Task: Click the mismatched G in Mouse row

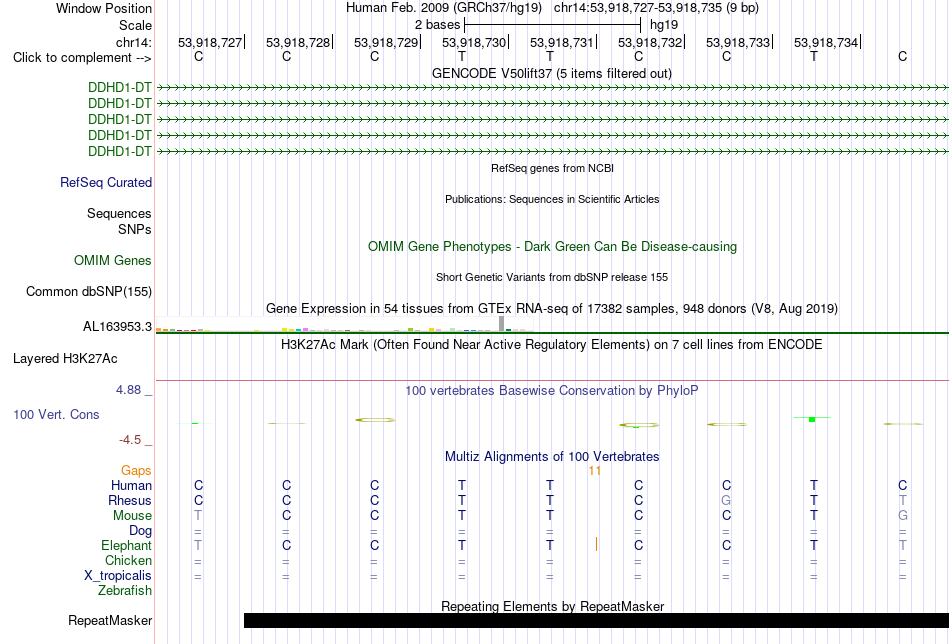Action: [903, 516]
